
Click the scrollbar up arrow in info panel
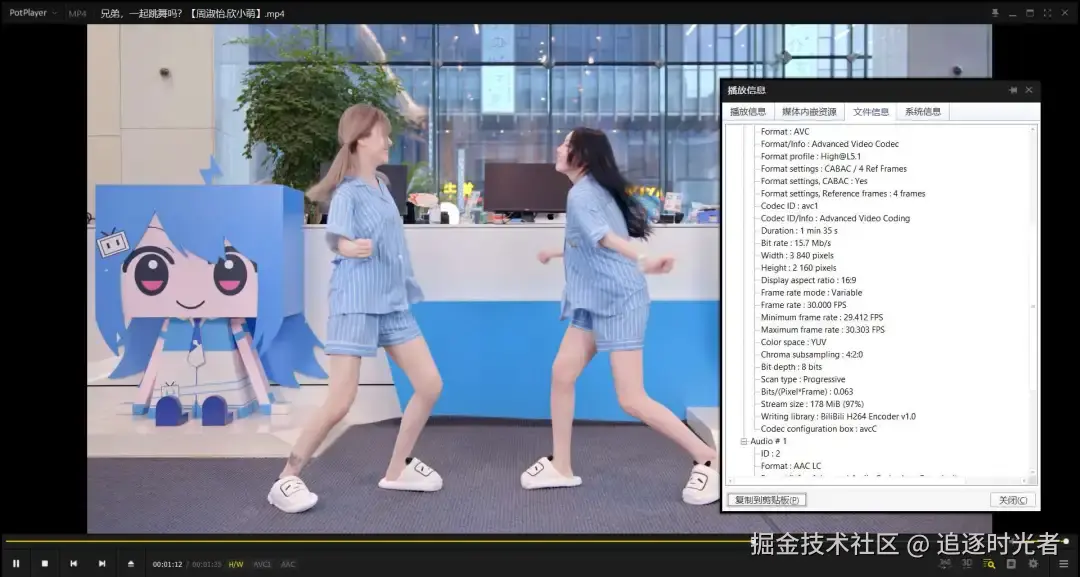coord(1032,129)
